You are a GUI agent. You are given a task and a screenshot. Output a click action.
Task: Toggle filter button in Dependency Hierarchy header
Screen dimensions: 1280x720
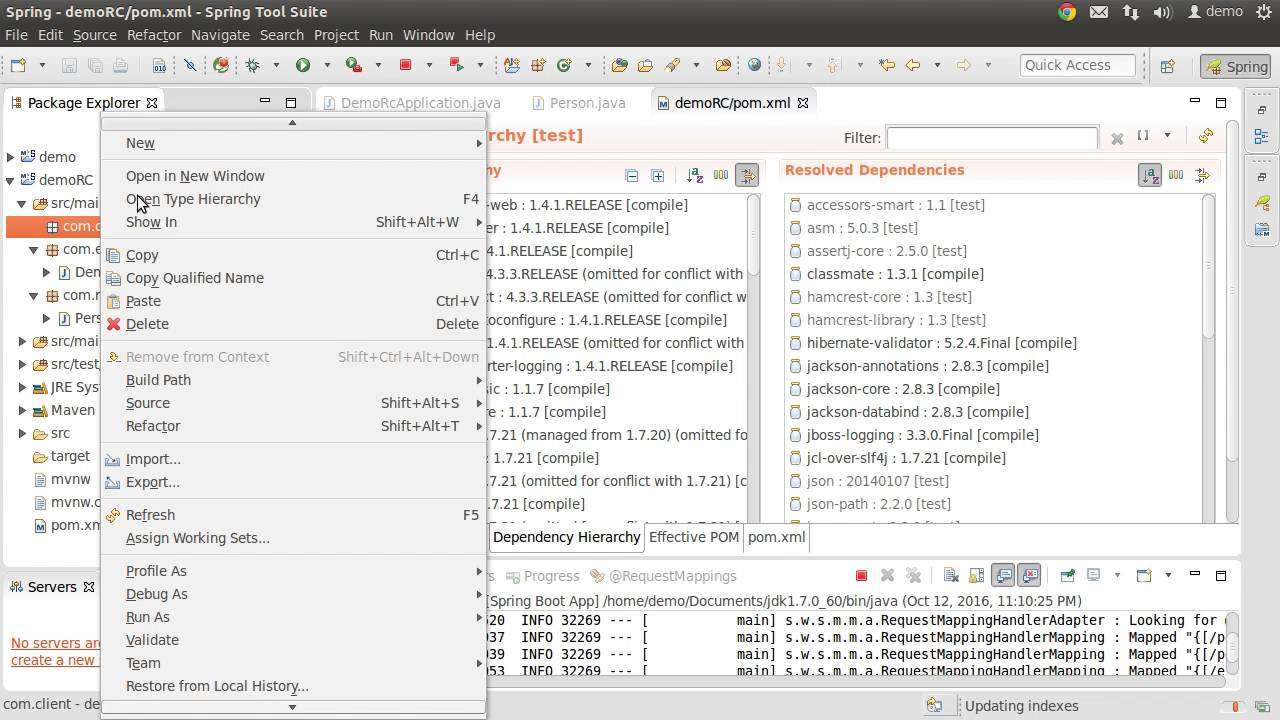pyautogui.click(x=747, y=175)
